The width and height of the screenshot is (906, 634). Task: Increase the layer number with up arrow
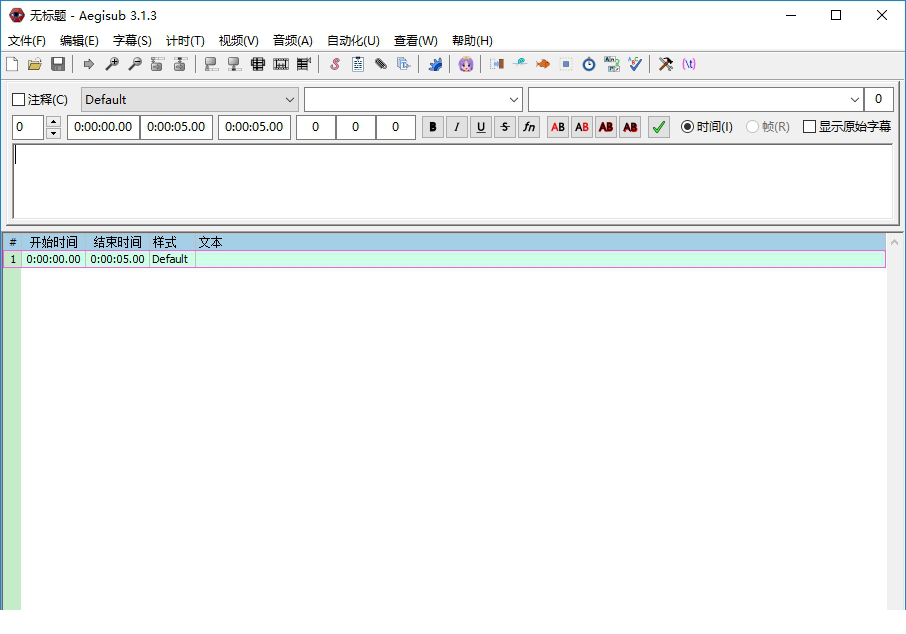click(53, 121)
